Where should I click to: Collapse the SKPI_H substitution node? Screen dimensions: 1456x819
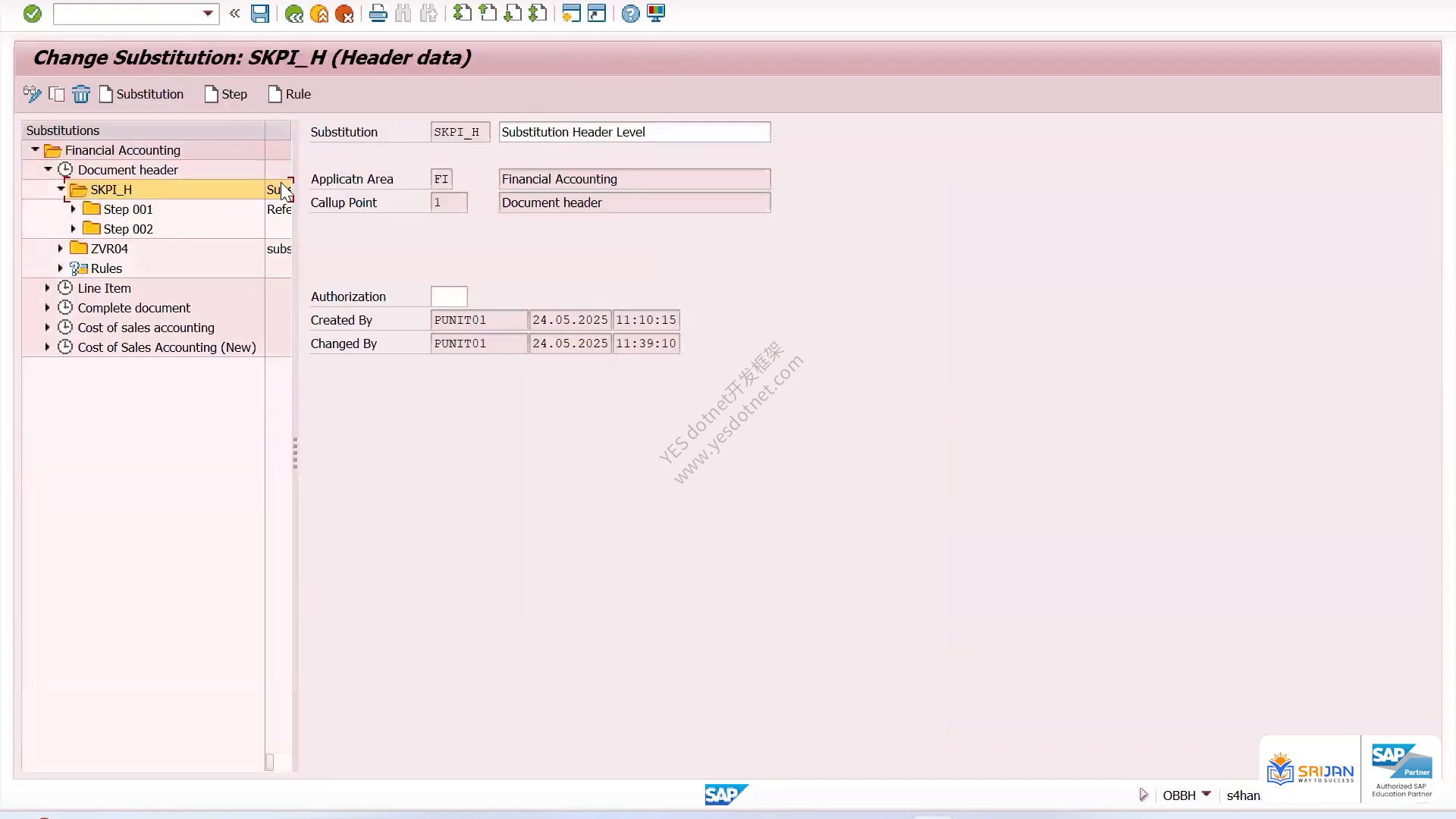pos(61,189)
